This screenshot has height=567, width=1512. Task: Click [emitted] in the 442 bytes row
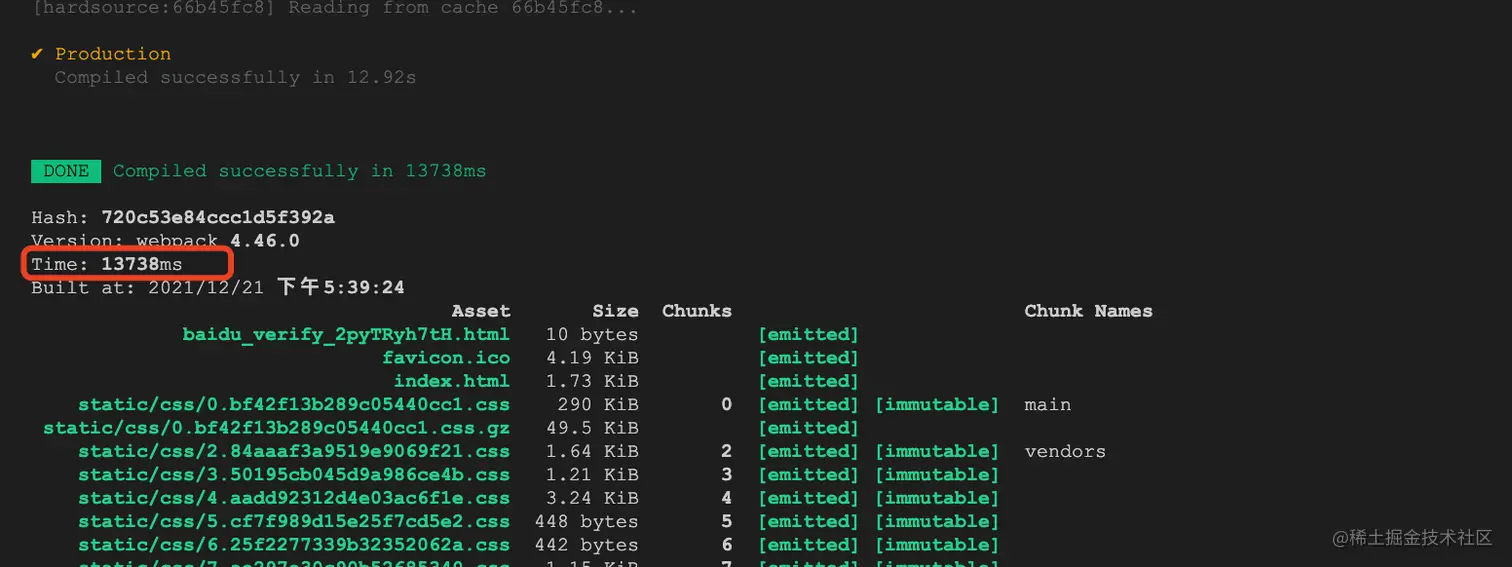808,545
